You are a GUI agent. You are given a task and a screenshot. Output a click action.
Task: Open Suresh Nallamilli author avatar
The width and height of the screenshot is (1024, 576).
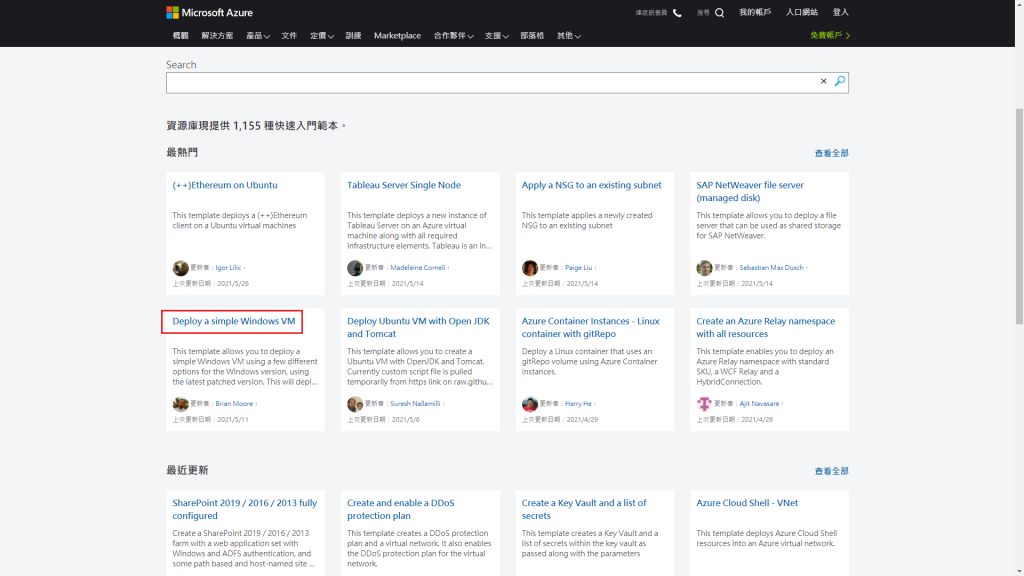pyautogui.click(x=355, y=404)
